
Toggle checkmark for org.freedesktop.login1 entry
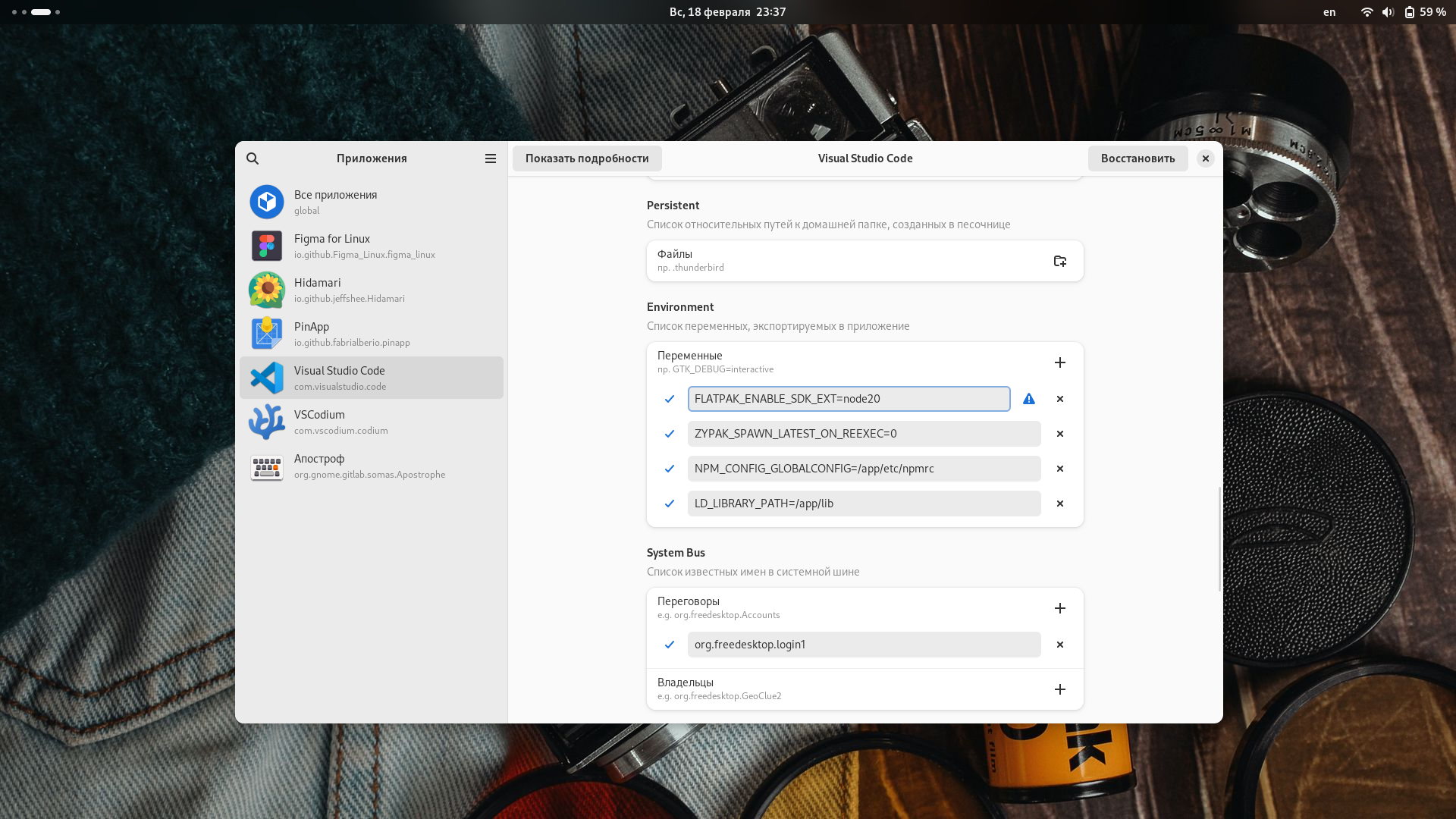pos(670,645)
